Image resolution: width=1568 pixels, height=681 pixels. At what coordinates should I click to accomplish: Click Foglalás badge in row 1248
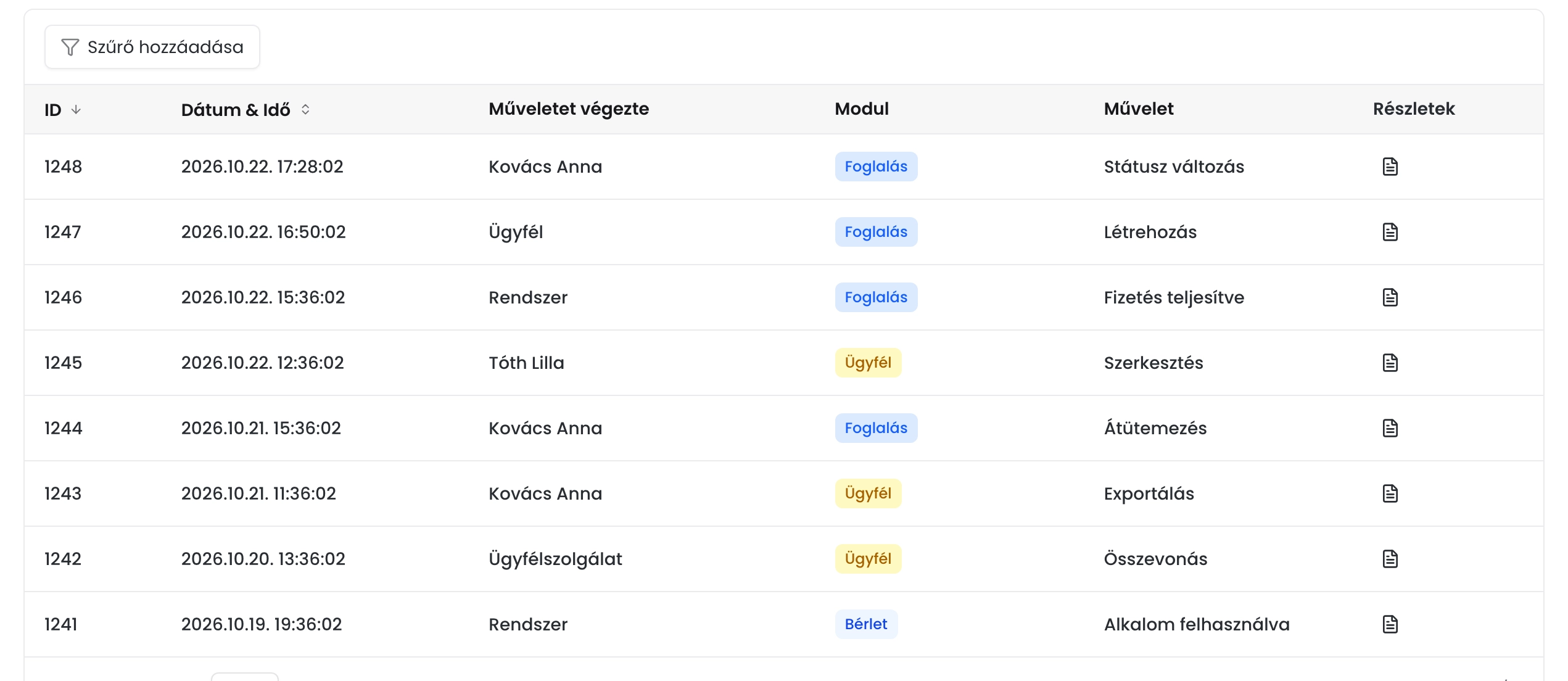tap(876, 167)
